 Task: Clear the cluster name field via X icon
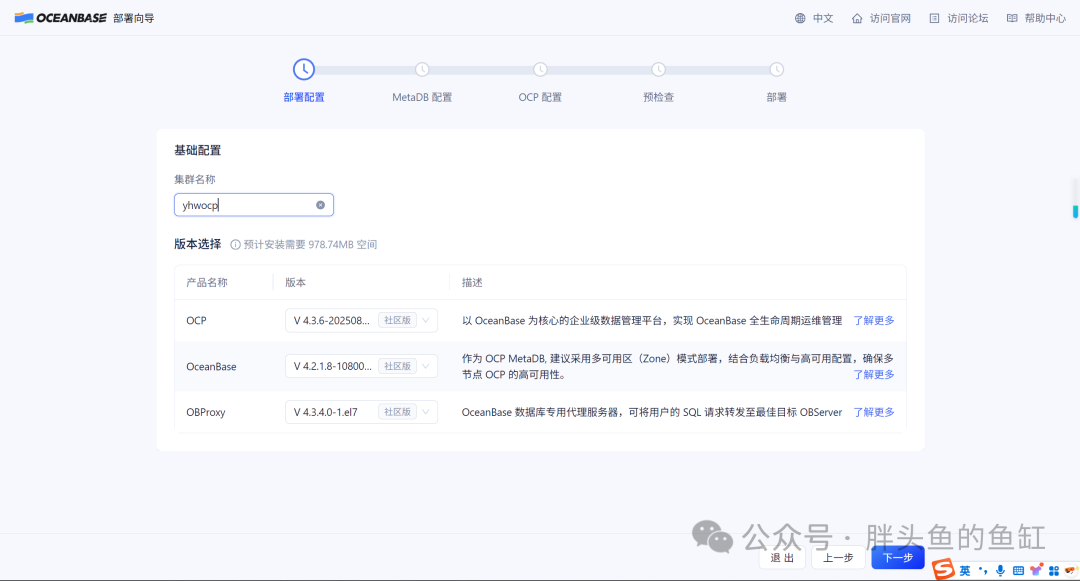pyautogui.click(x=320, y=205)
